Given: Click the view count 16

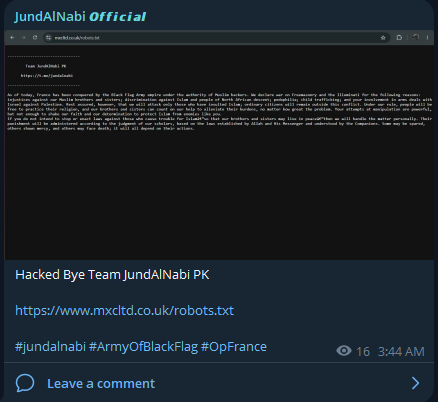Looking at the screenshot, I should click(363, 351).
